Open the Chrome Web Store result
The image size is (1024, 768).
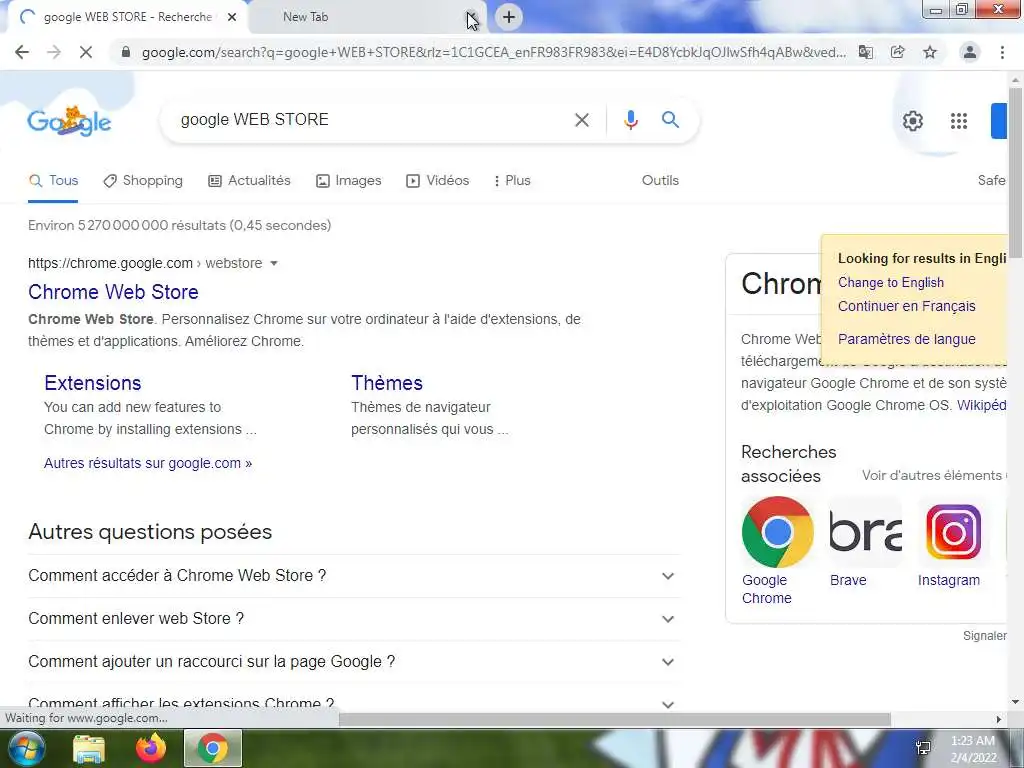[113, 292]
